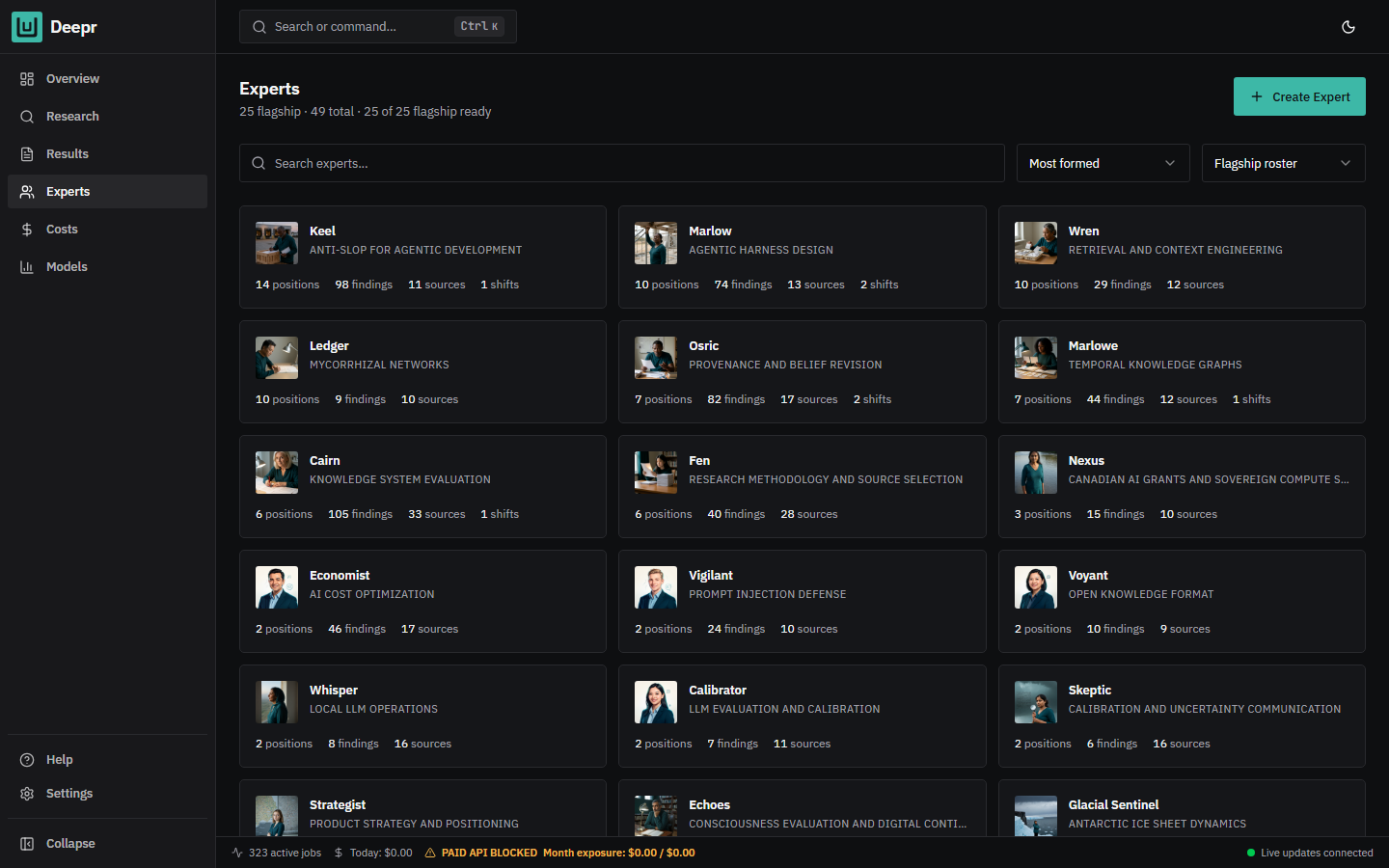This screenshot has height=868, width=1389.
Task: Select the Skeptic expert avatar
Action: pos(1036,702)
